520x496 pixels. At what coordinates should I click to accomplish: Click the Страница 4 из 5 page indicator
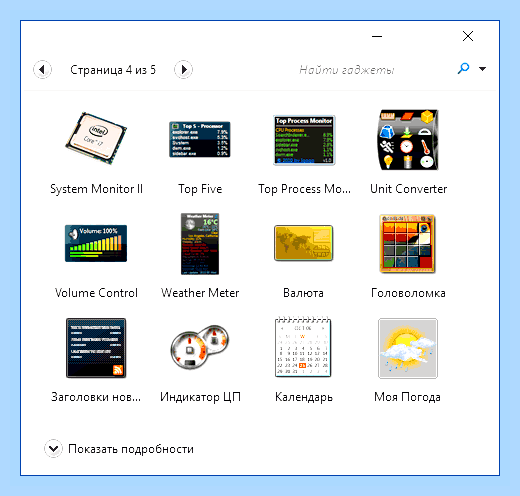[x=113, y=70]
